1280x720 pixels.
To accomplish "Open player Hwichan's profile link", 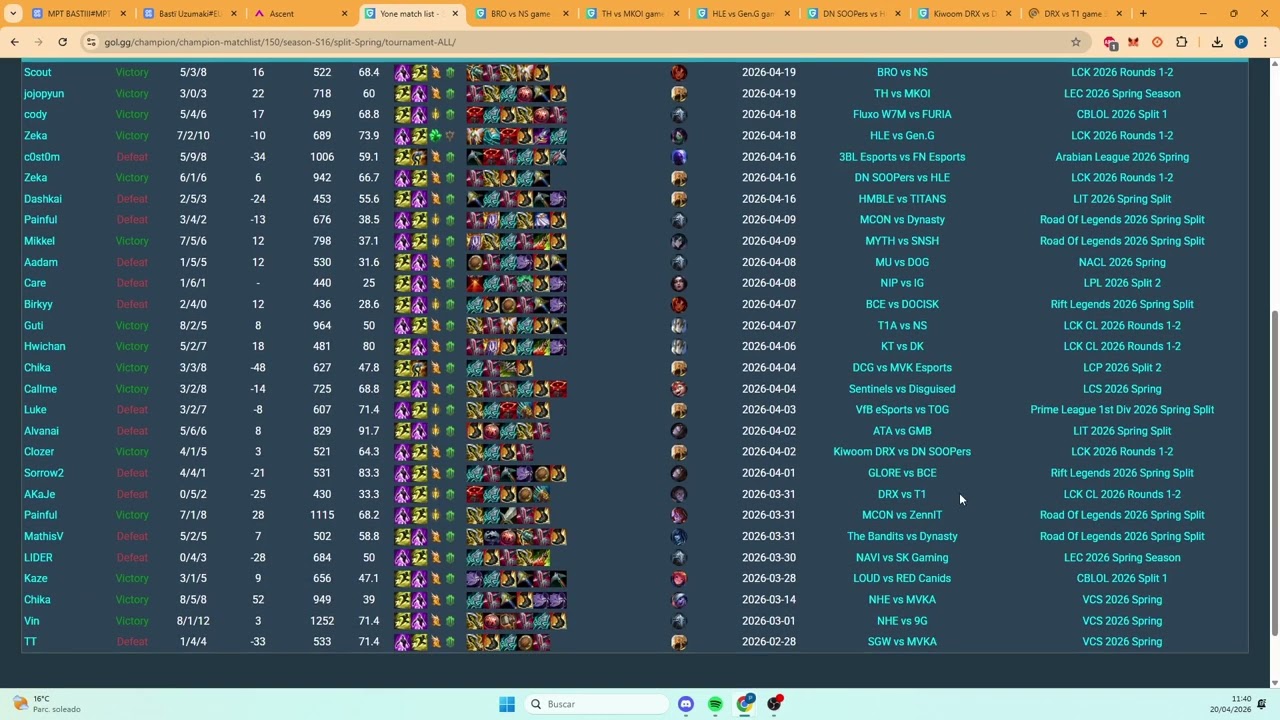I will coord(44,346).
